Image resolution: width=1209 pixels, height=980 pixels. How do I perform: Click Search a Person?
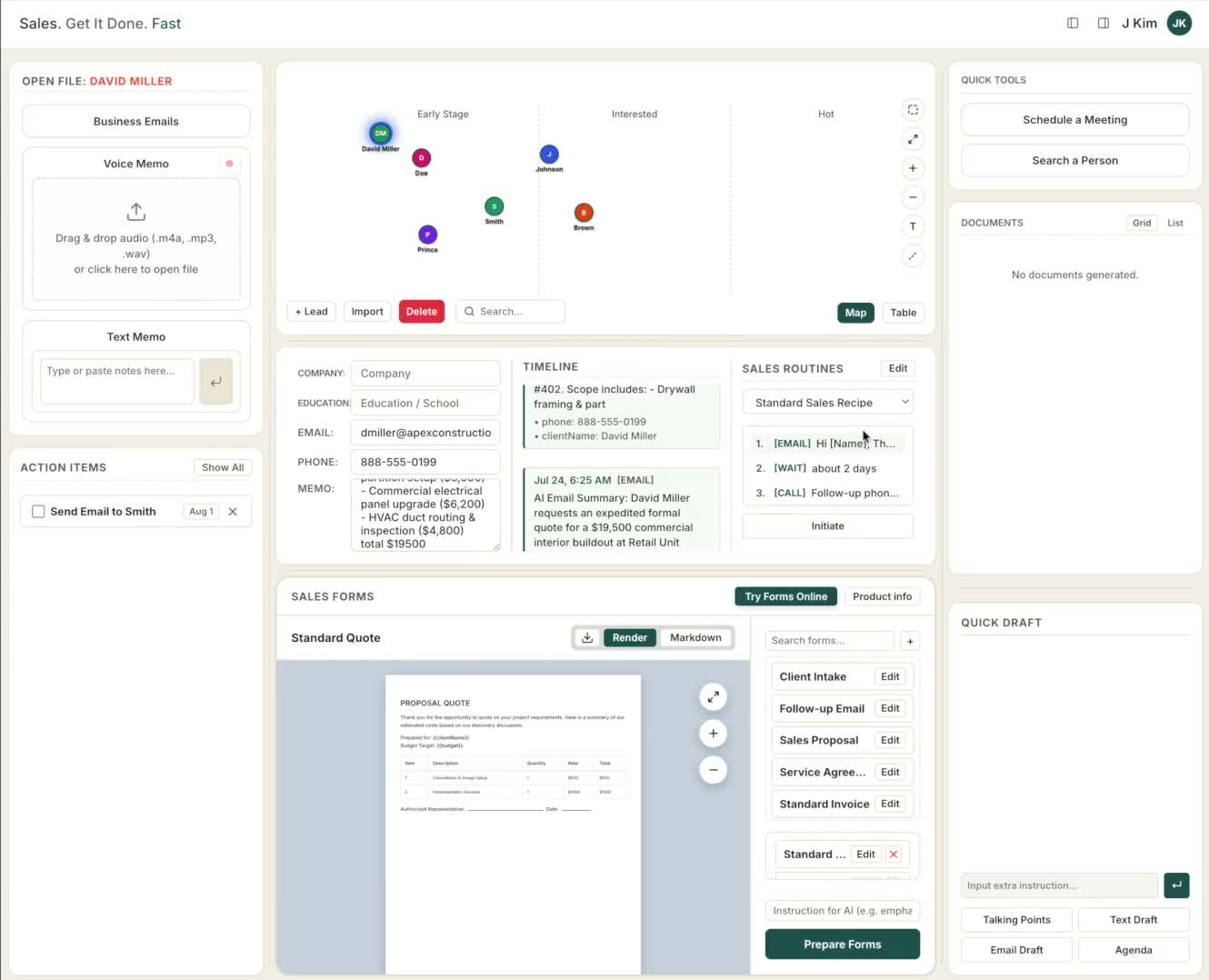[1074, 160]
